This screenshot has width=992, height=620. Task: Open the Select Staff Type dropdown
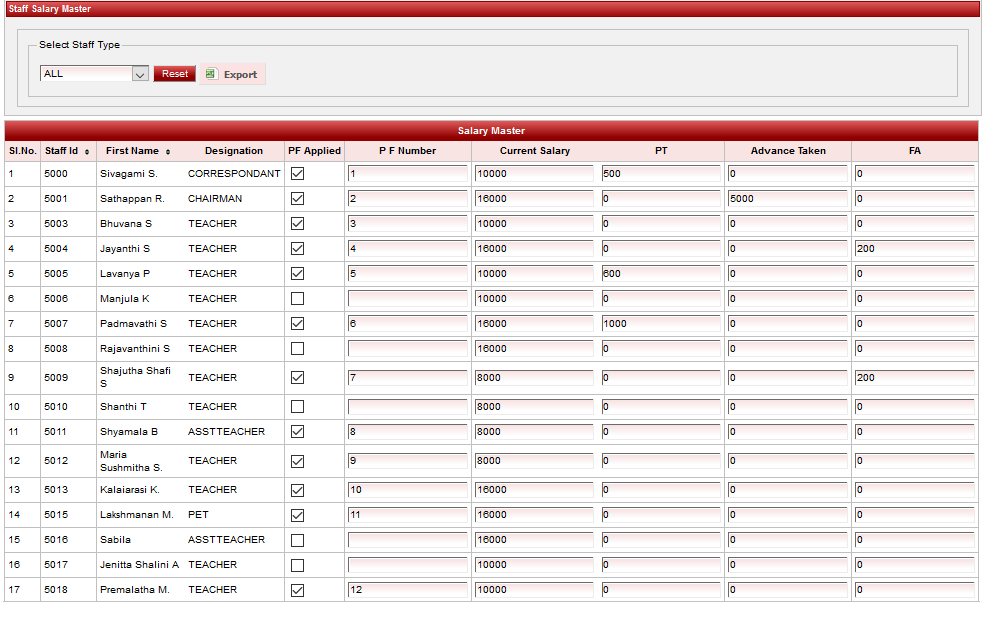tap(140, 74)
